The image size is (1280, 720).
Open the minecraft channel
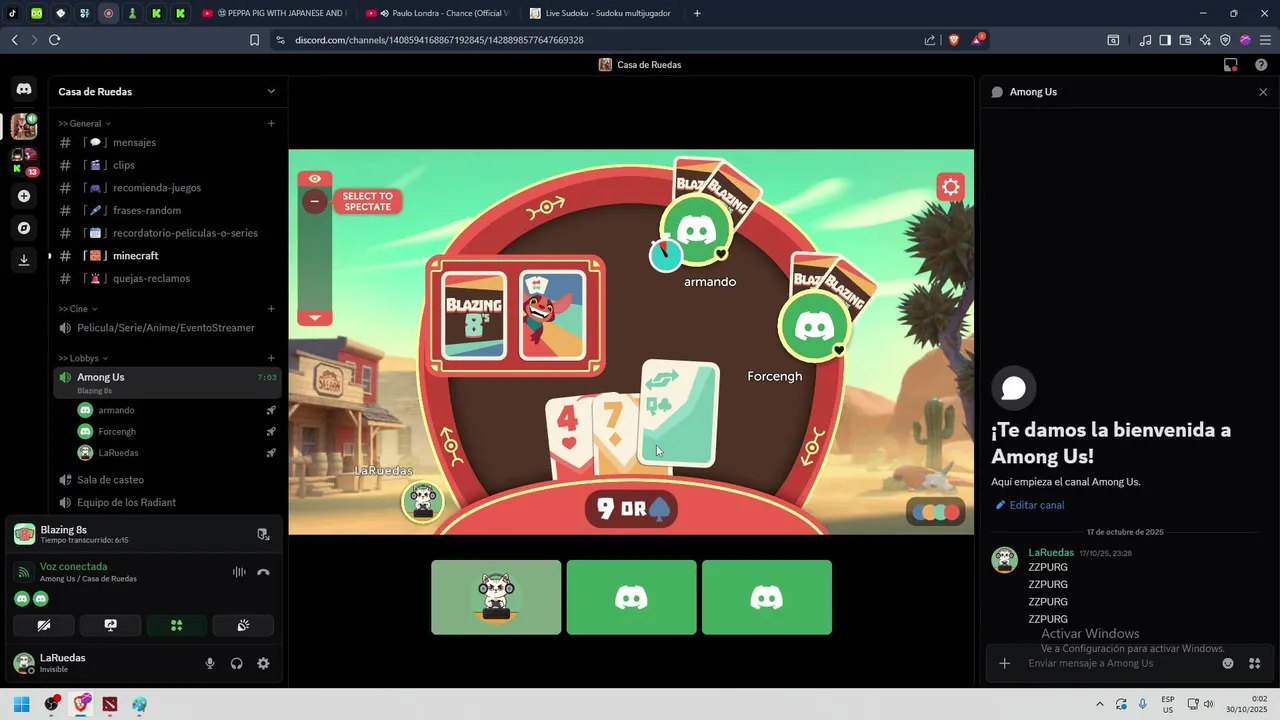[167, 256]
